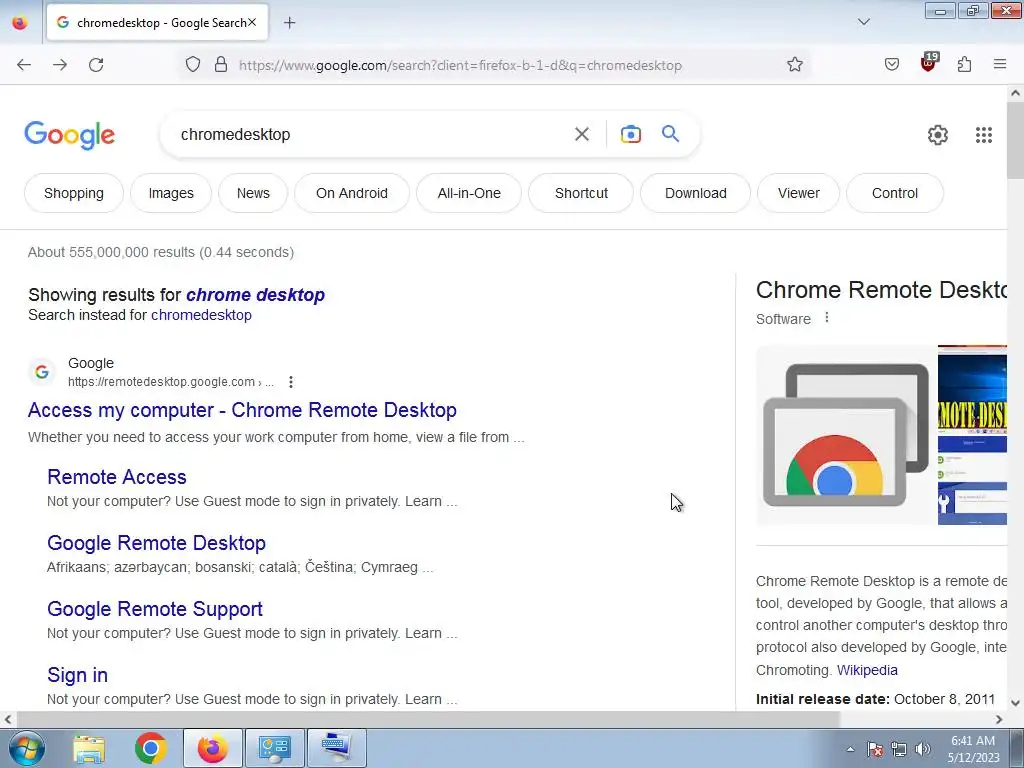Open Chrome Remote Desktop logo thumbnail
Screen dimensions: 1024x768
(846, 435)
